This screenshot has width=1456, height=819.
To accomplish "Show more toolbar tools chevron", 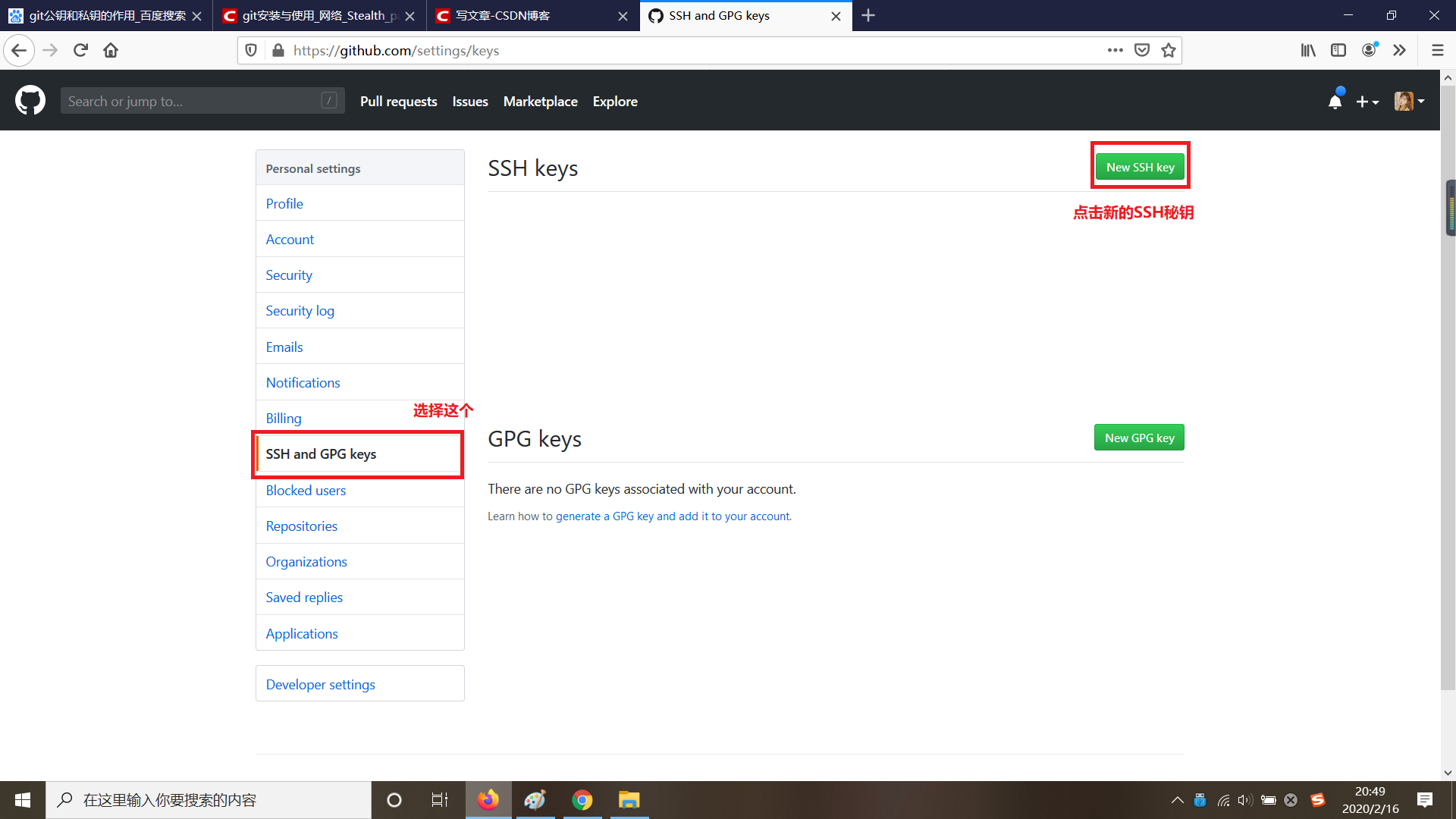I will 1400,51.
